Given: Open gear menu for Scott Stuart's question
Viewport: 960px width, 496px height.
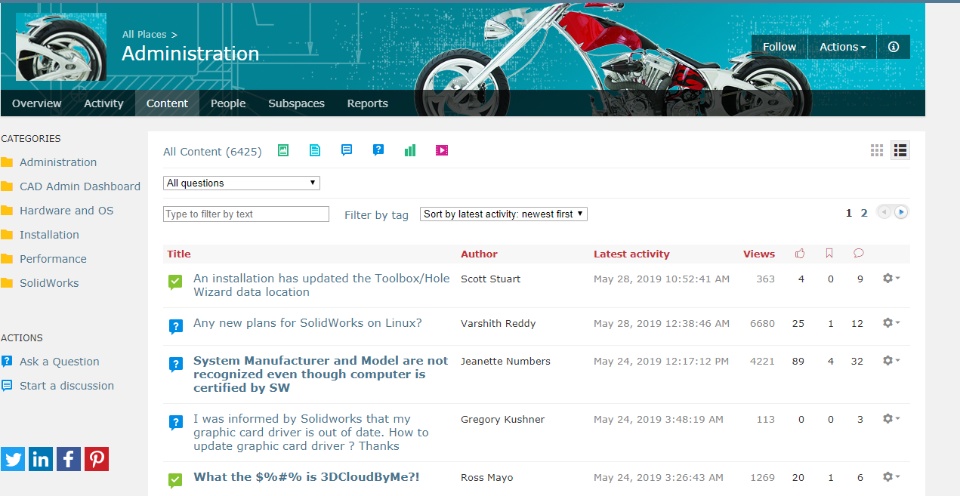Looking at the screenshot, I should click(x=890, y=279).
